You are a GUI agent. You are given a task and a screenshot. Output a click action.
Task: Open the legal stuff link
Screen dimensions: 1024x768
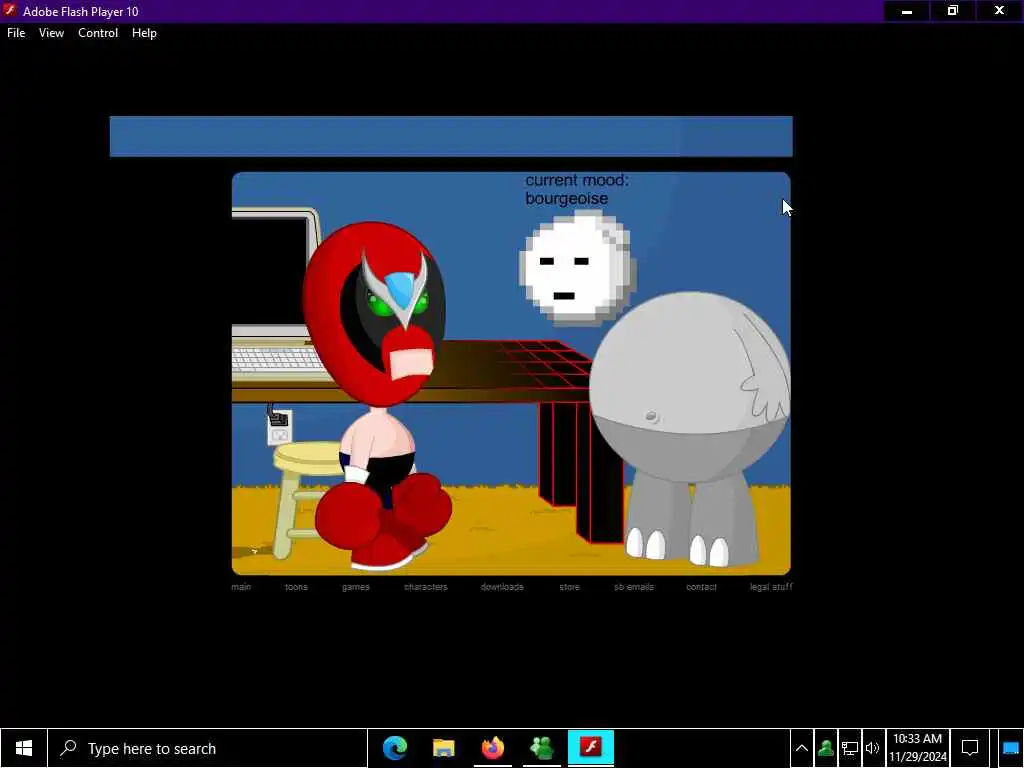click(x=771, y=586)
